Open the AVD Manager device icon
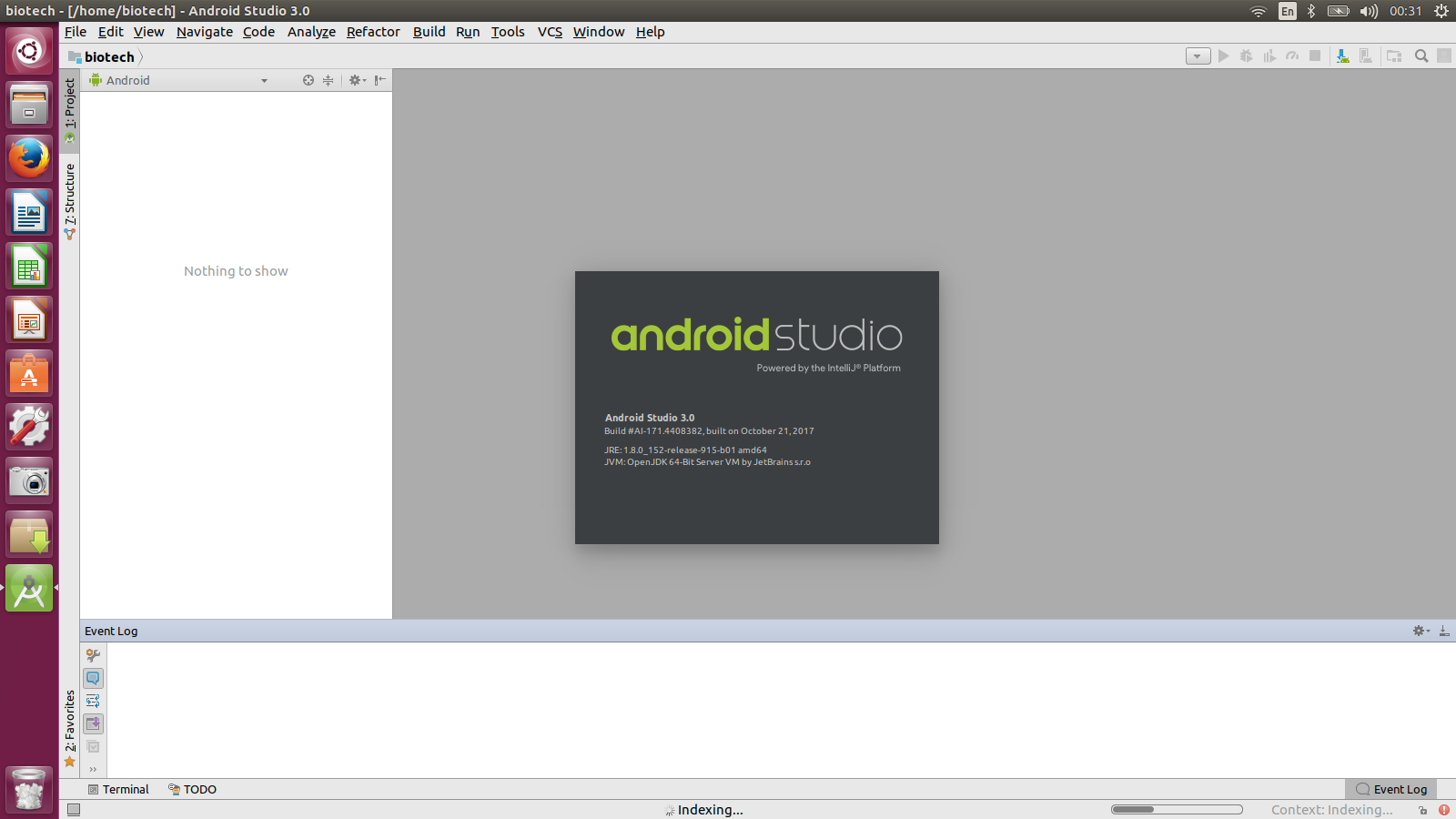 (x=1366, y=56)
